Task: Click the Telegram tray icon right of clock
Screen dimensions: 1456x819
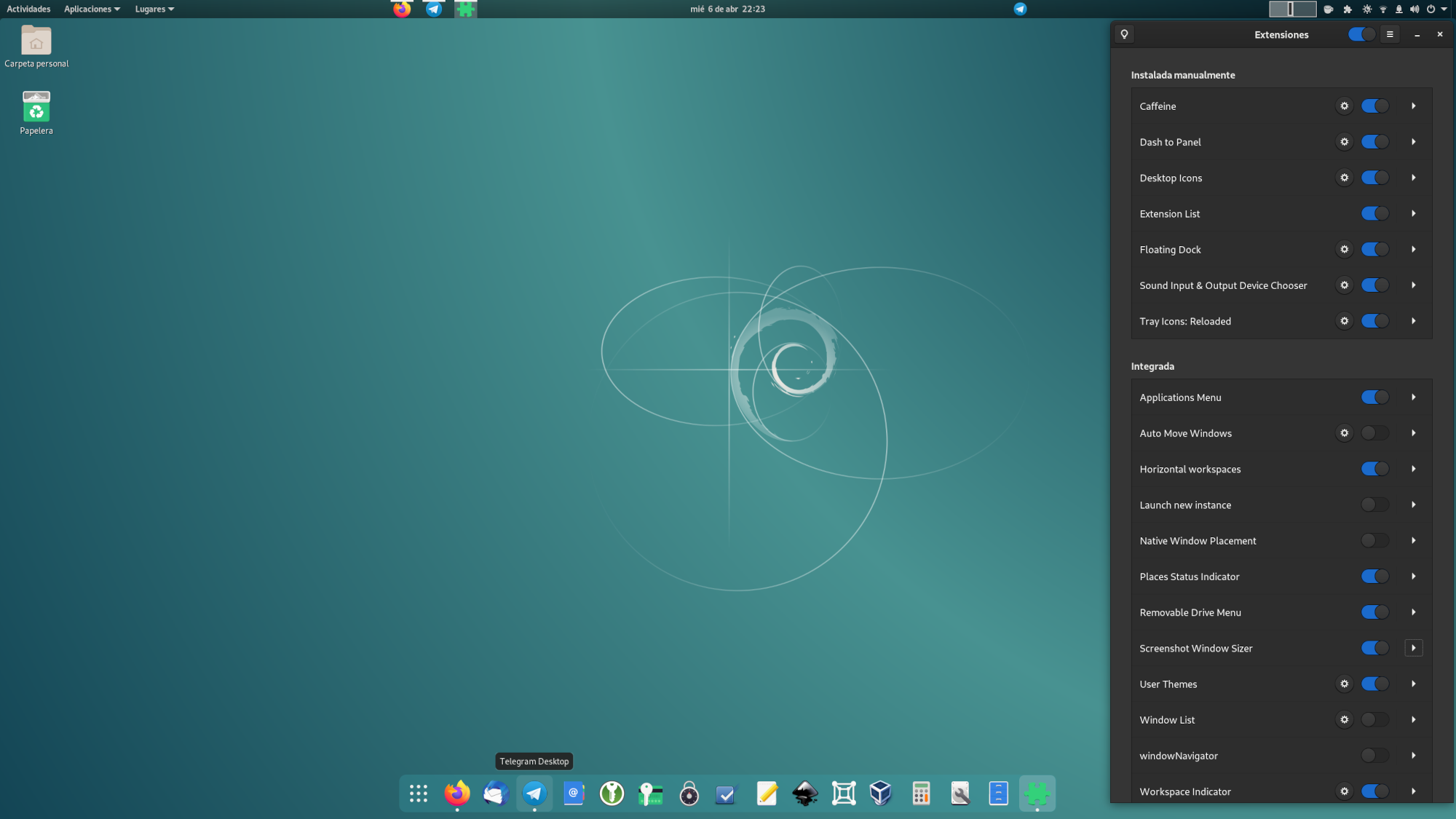Action: (1020, 9)
